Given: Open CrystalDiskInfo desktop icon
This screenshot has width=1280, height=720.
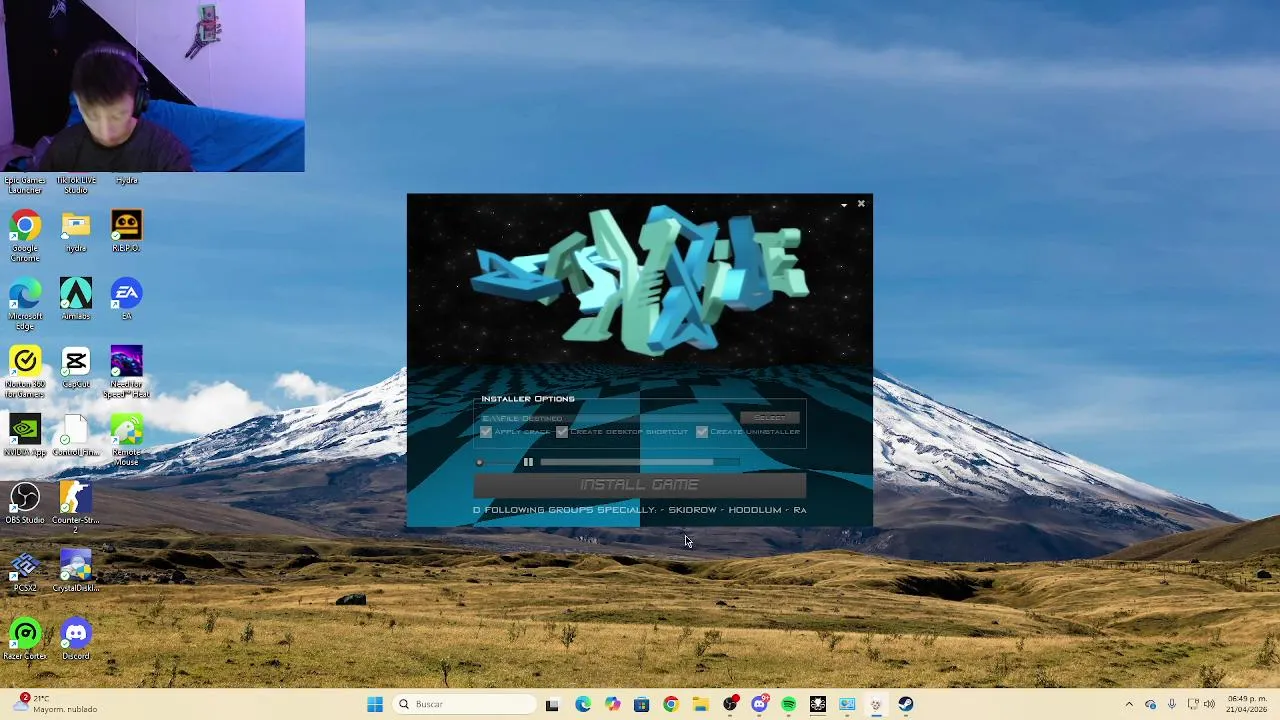Looking at the screenshot, I should point(76,571).
